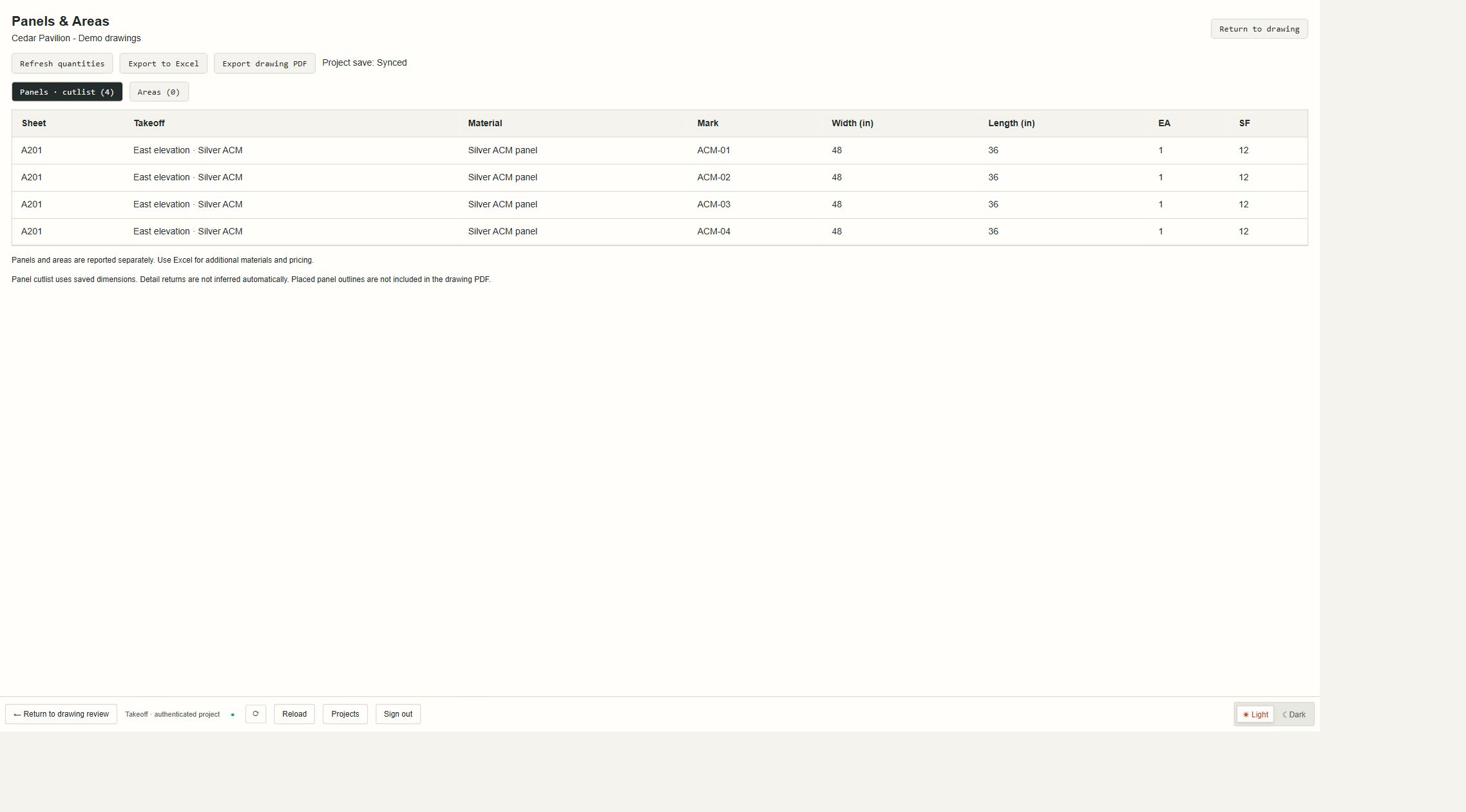Click Return to drawing review button
The height and width of the screenshot is (812, 1466).
point(61,713)
